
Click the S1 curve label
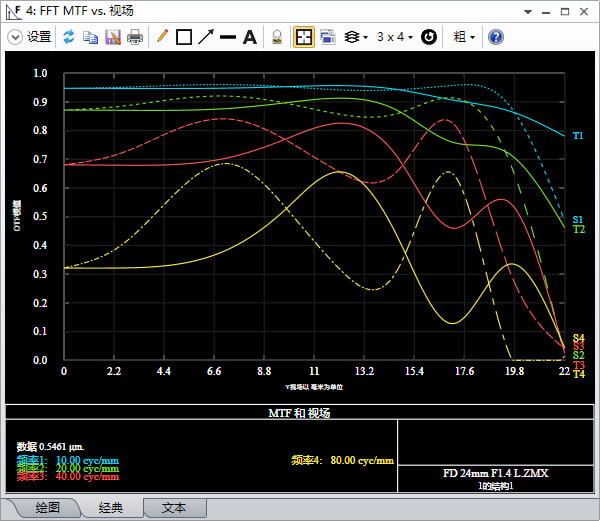pyautogui.click(x=578, y=220)
